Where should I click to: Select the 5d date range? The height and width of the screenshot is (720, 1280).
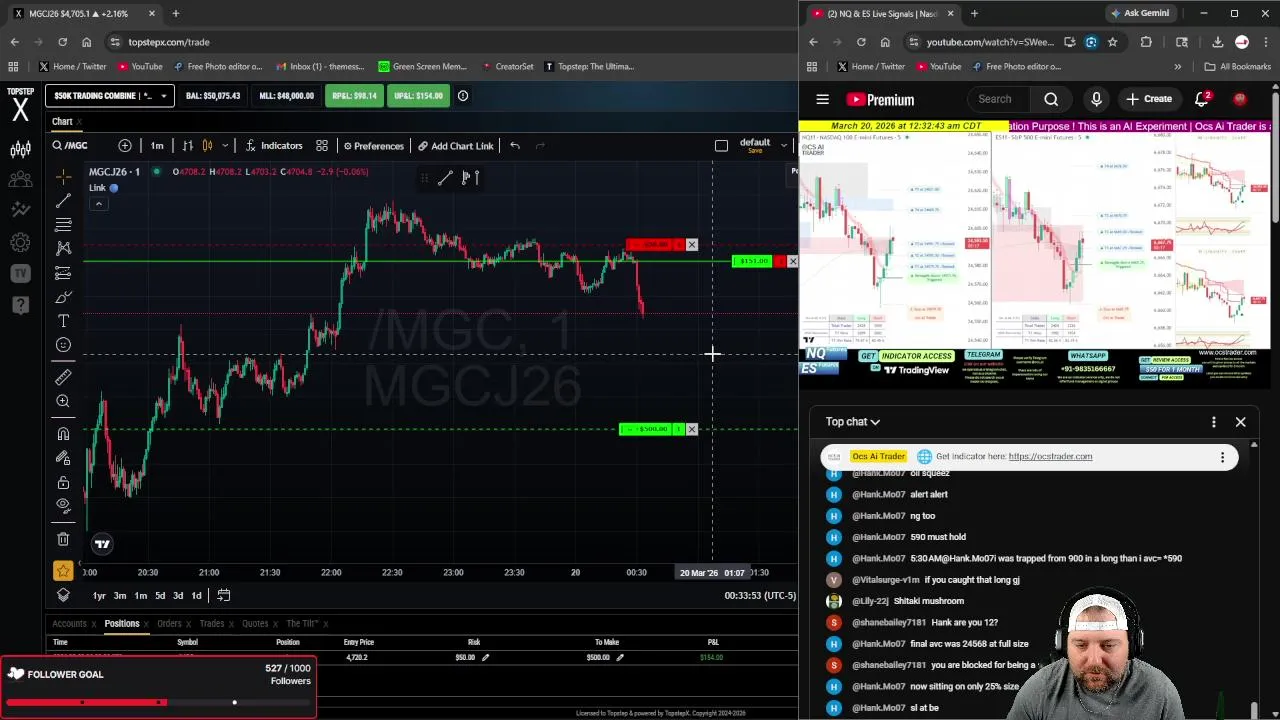tap(160, 596)
